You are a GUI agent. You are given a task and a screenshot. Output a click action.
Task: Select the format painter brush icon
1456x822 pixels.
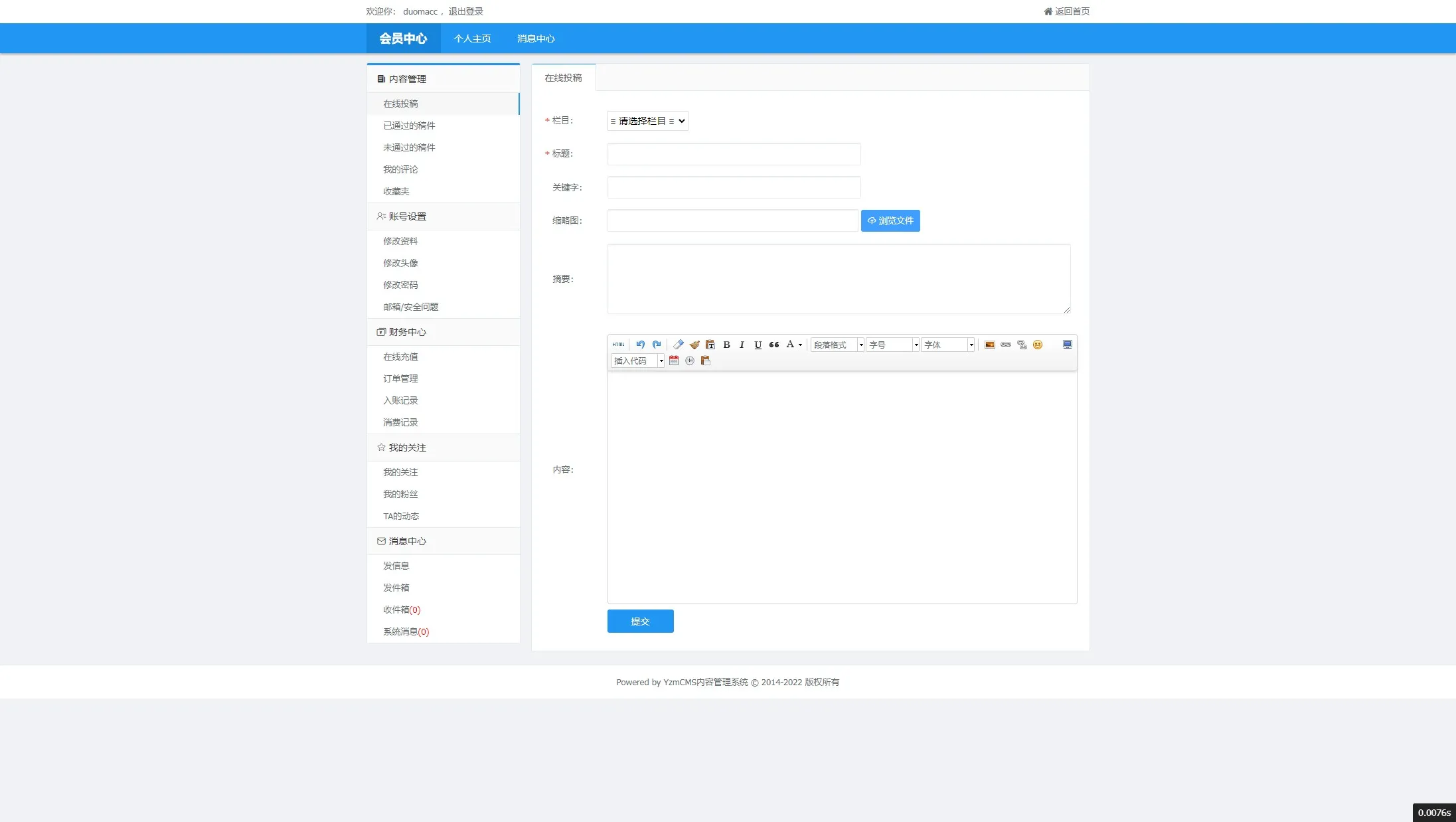(694, 345)
